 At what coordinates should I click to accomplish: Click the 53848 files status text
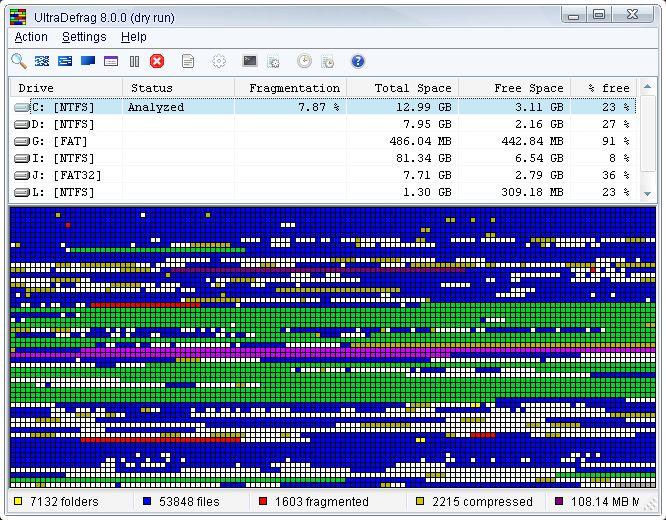[189, 502]
